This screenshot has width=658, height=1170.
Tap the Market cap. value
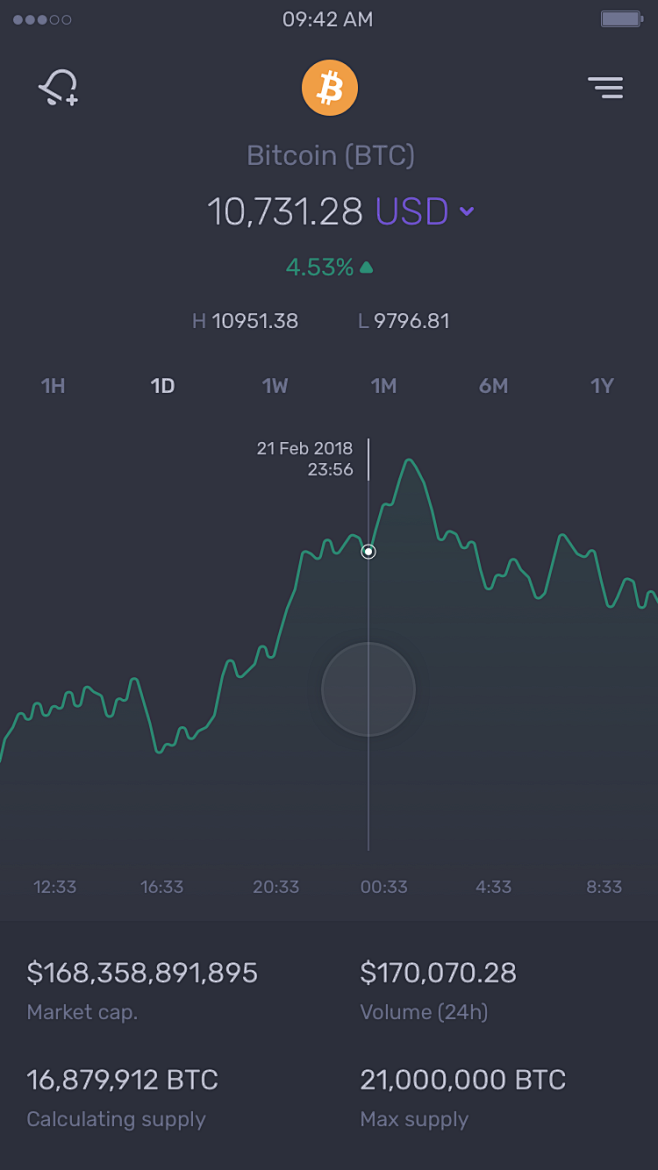pyautogui.click(x=142, y=972)
